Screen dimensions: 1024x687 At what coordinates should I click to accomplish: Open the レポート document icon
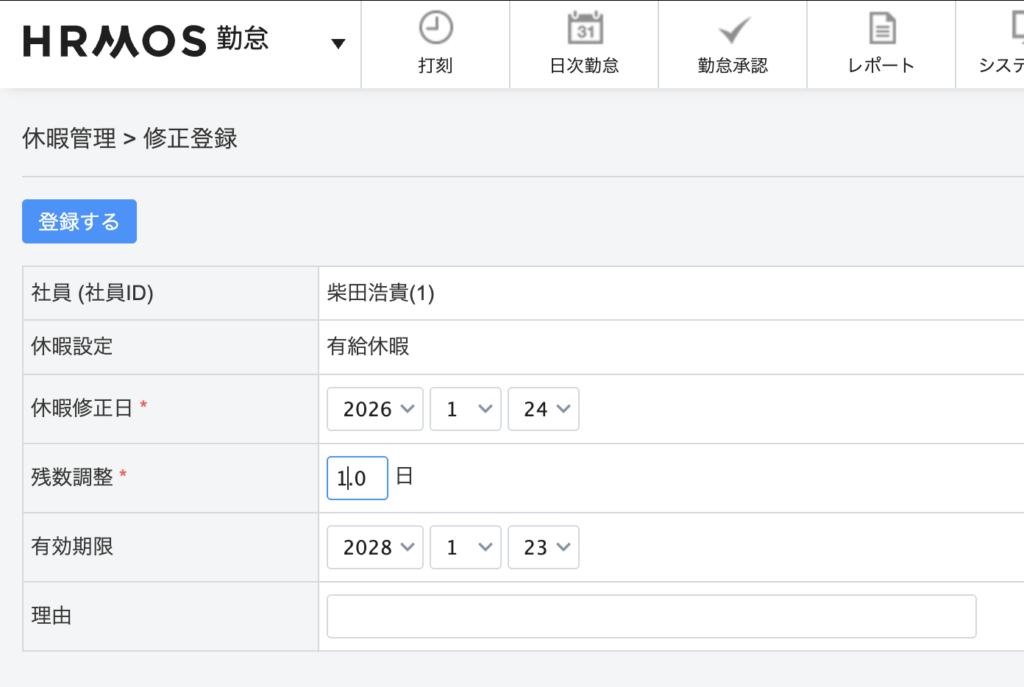click(881, 28)
